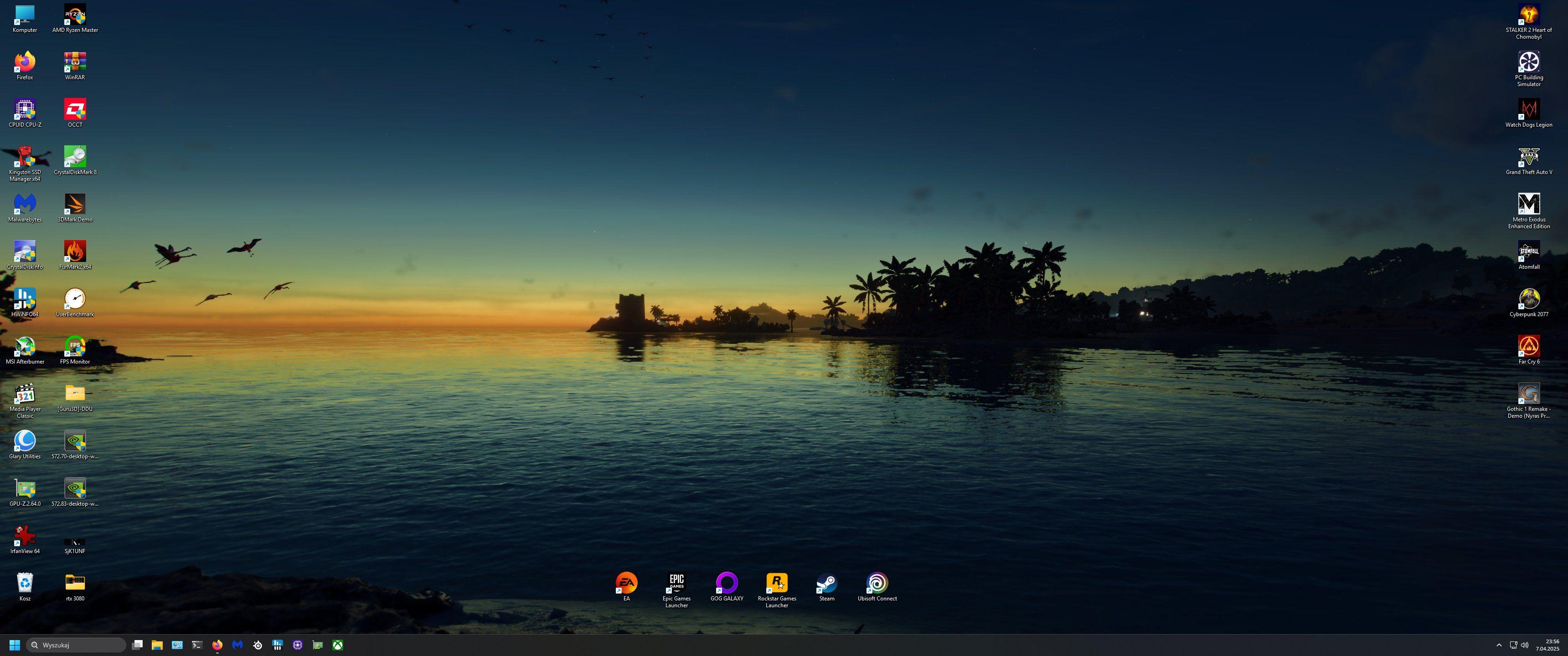Open the Xbox app from the taskbar

337,645
